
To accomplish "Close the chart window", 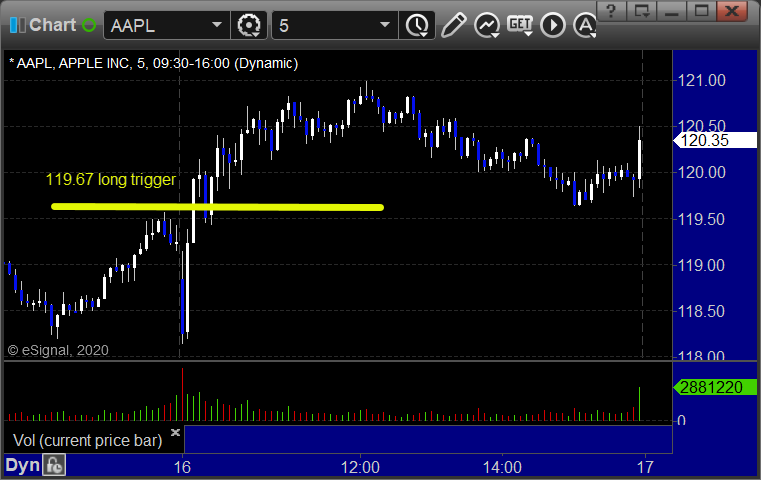I will coord(732,11).
